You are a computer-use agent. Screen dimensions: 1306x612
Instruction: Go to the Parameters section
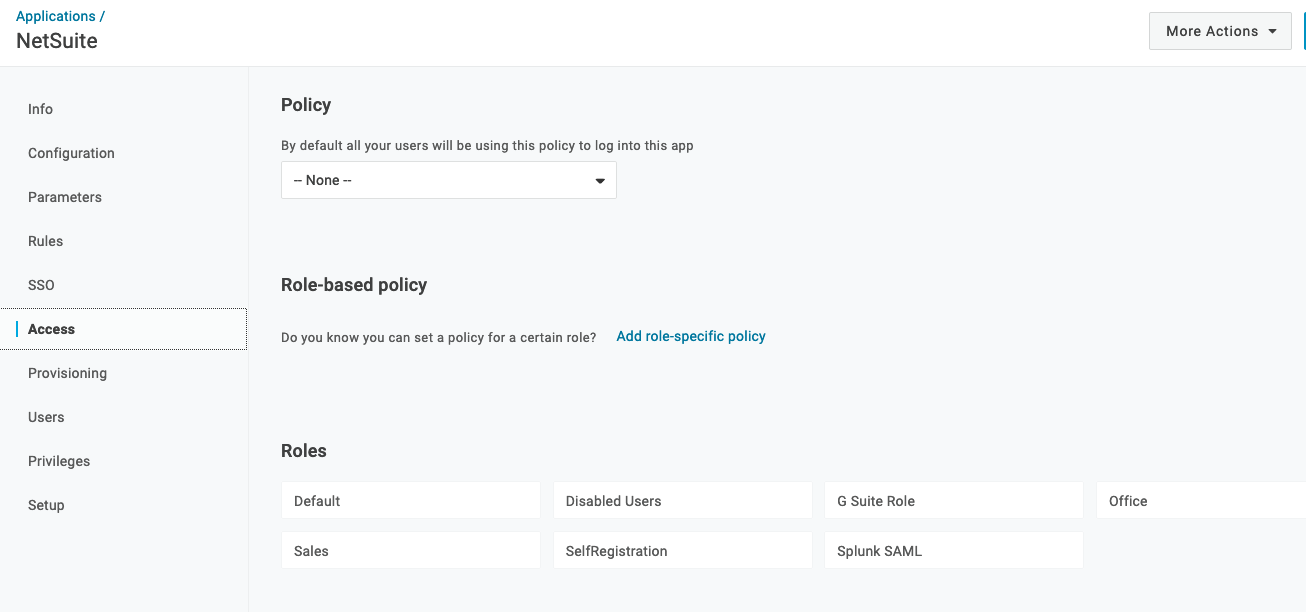click(x=64, y=197)
